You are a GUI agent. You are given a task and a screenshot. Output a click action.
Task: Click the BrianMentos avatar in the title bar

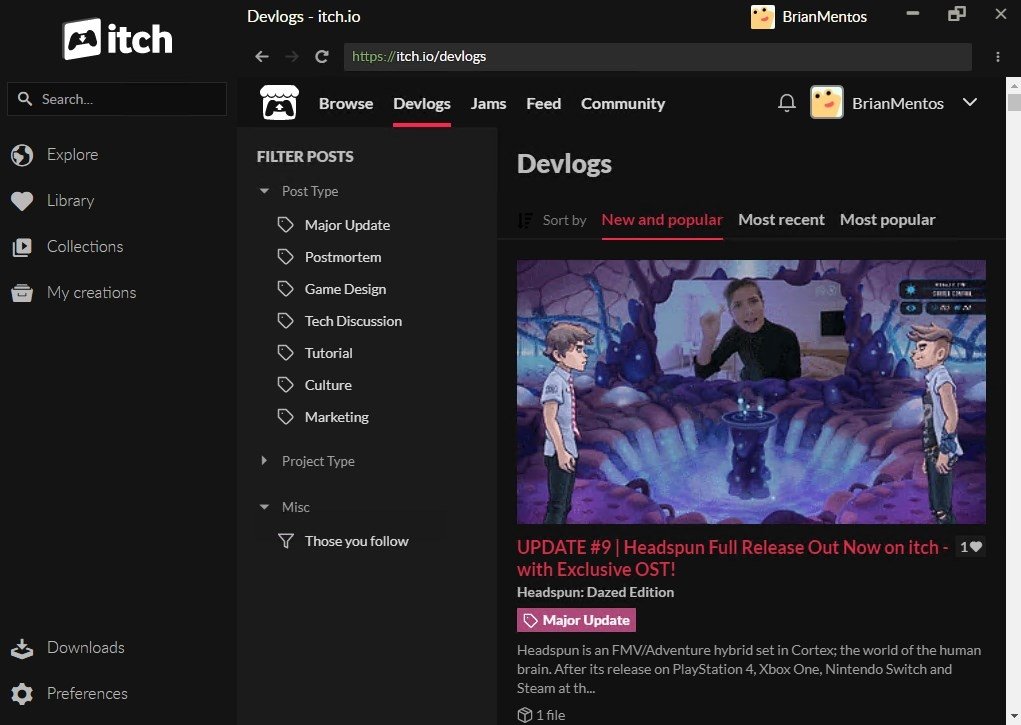[x=762, y=17]
